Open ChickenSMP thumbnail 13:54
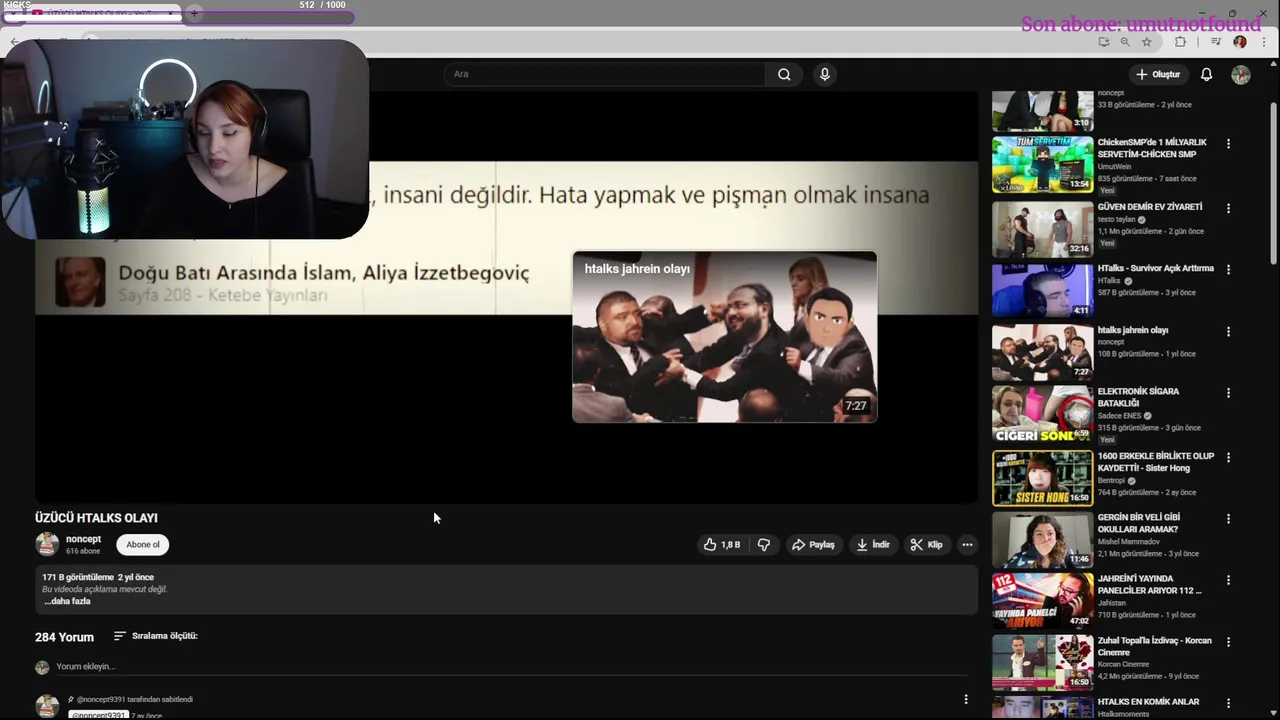Viewport: 1280px width, 720px height. click(x=1042, y=164)
